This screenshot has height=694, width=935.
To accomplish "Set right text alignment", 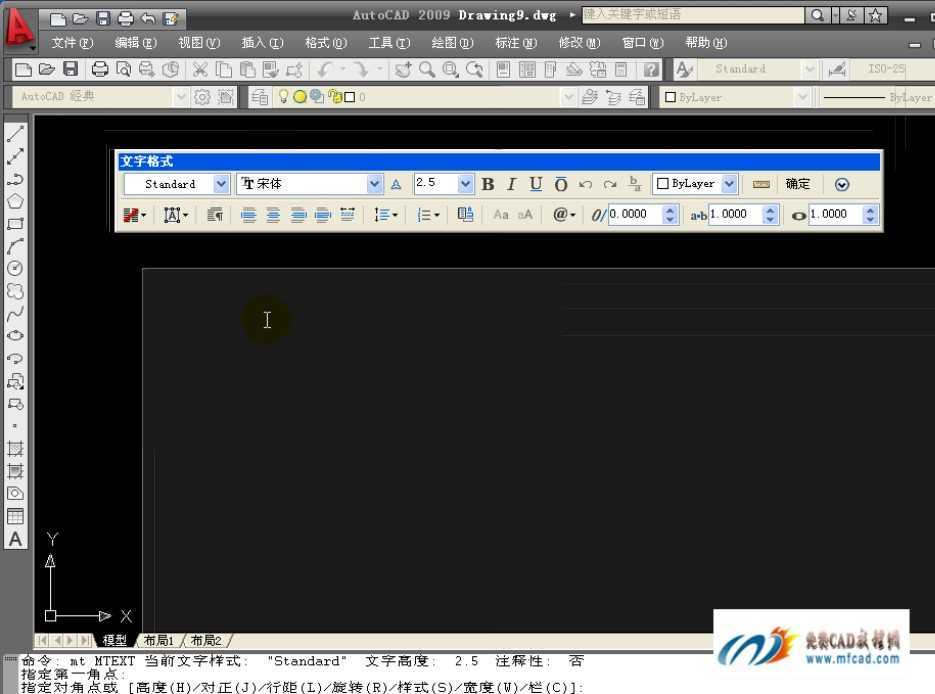I will tap(298, 215).
